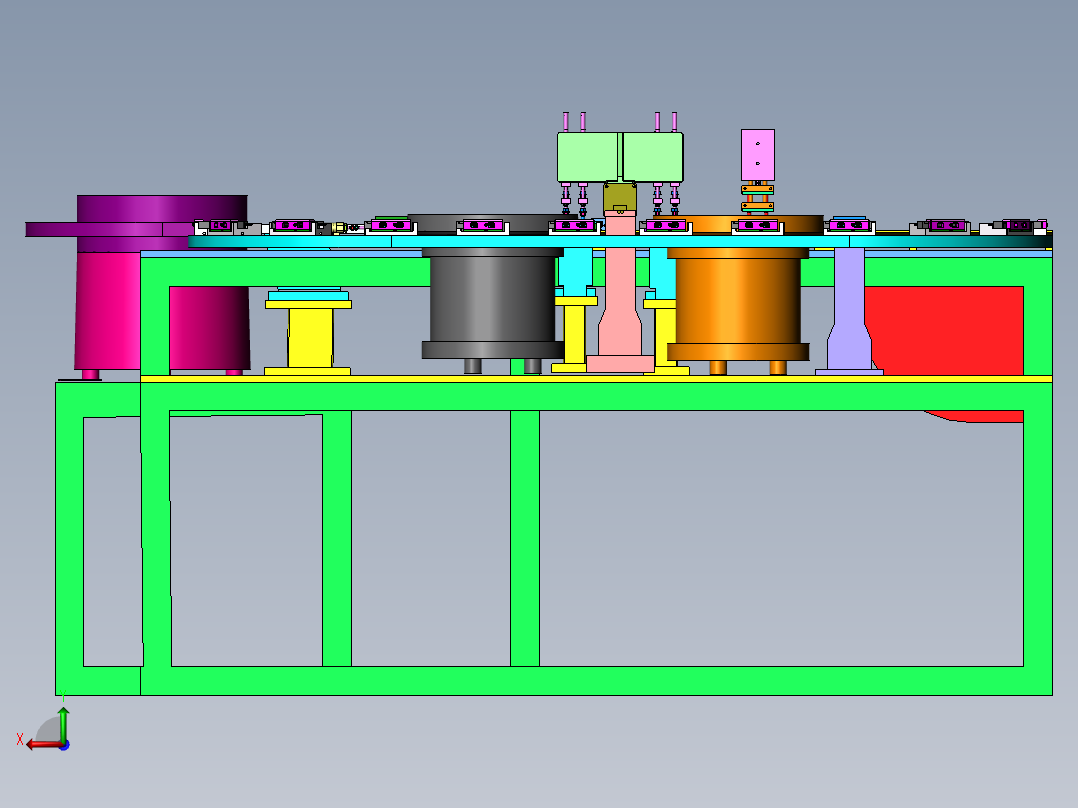
Task: Click the blue Z axis dot of triad
Action: pos(64,745)
